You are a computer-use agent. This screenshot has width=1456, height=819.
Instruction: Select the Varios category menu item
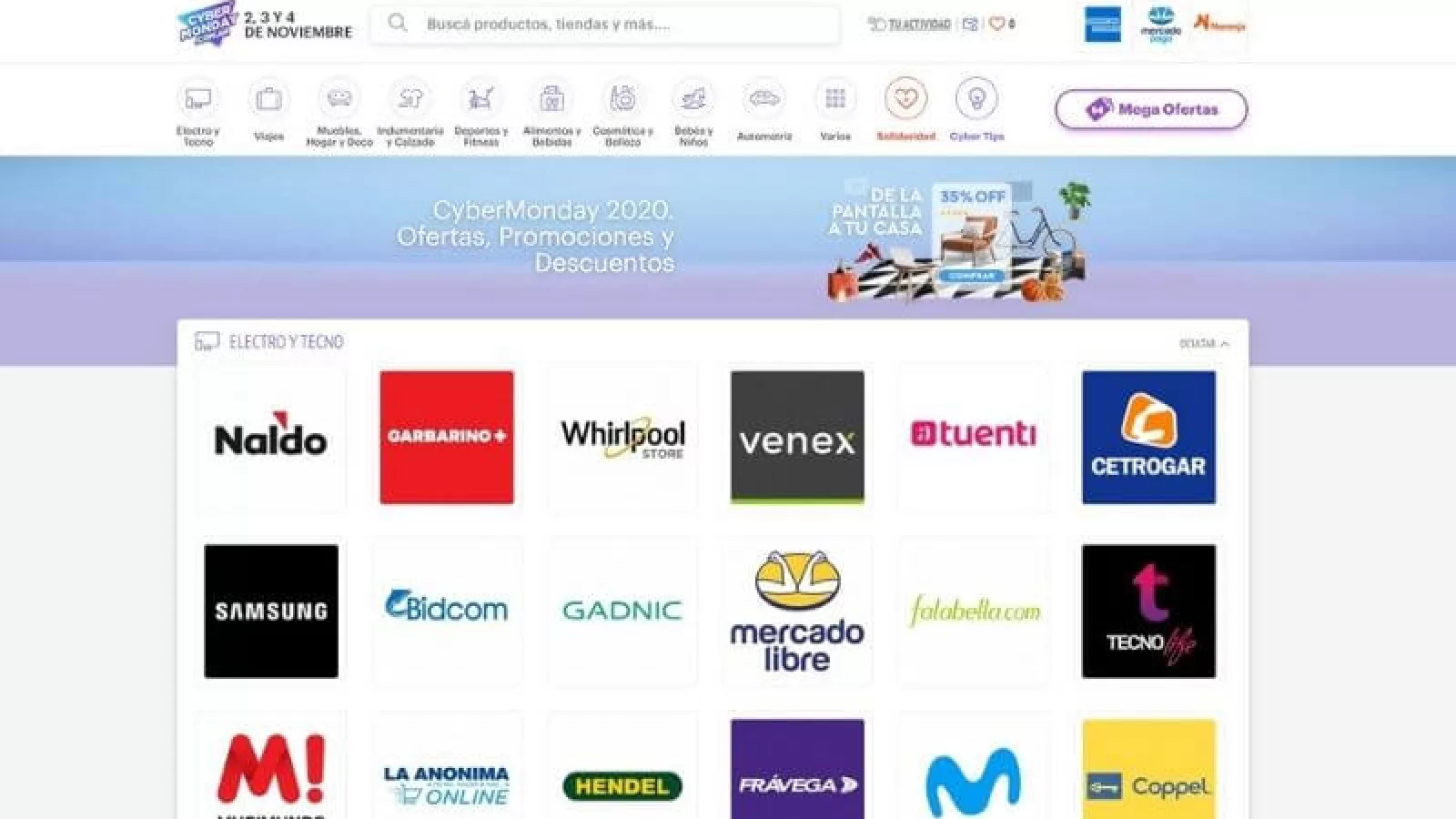click(834, 99)
